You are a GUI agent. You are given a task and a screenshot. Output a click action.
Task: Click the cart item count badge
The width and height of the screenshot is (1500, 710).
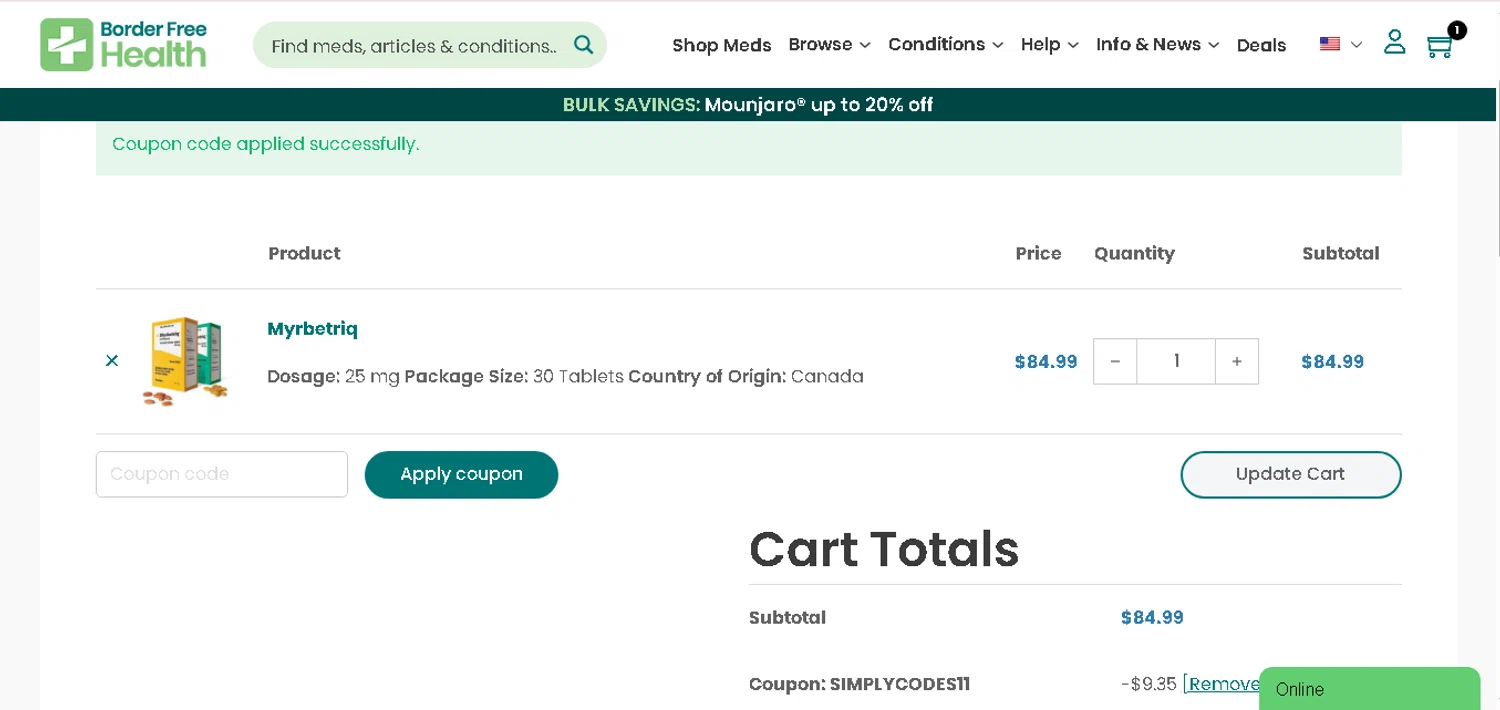[1457, 30]
